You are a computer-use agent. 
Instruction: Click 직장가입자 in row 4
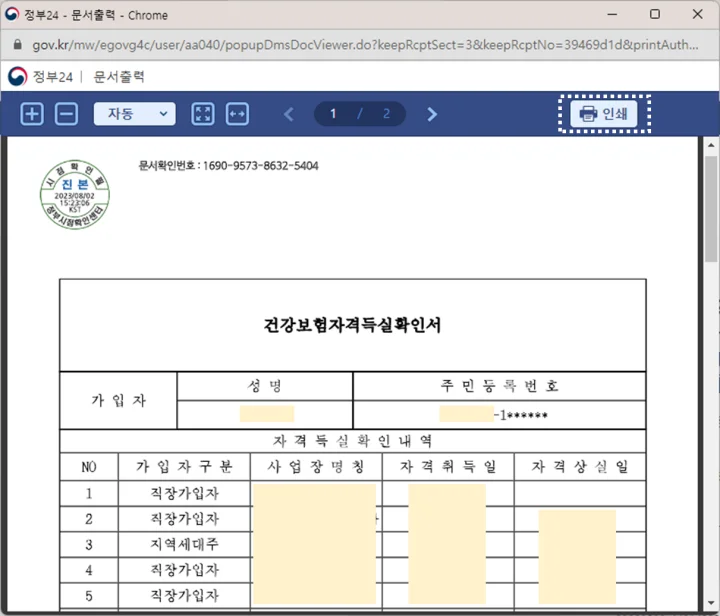click(185, 571)
